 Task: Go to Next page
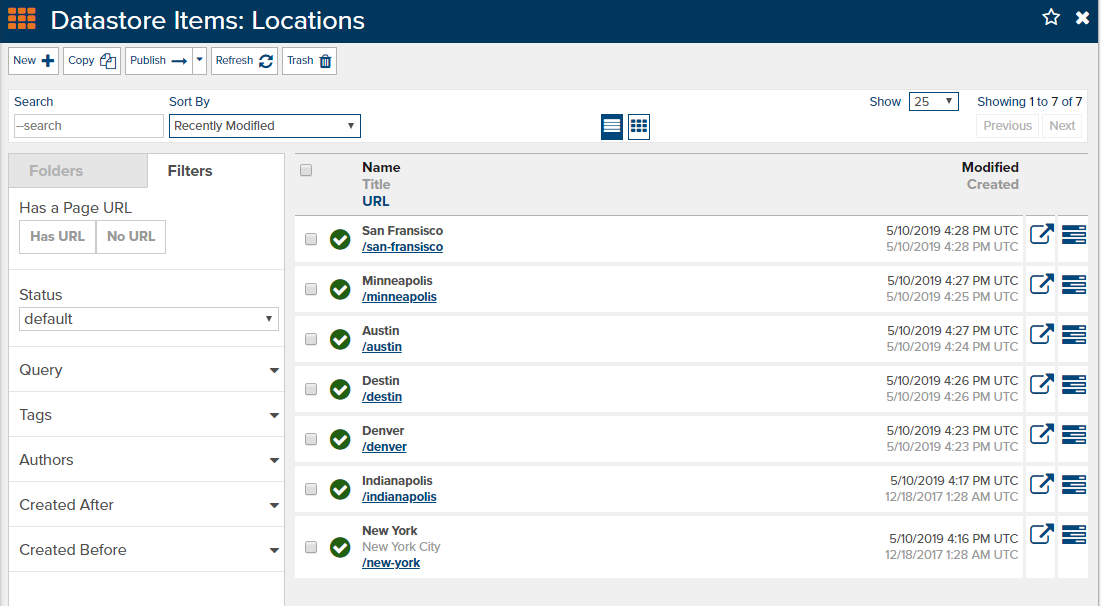pos(1062,126)
